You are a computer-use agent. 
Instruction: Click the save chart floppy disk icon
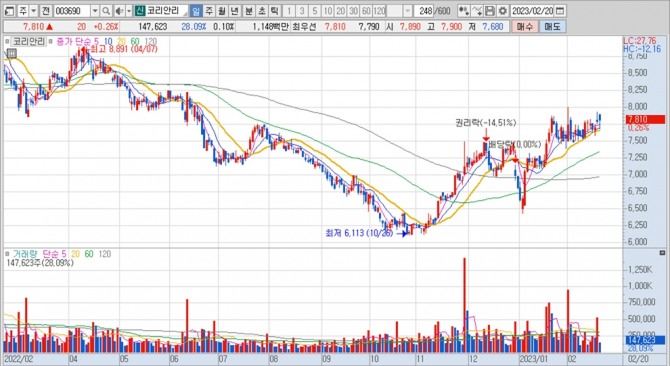(x=490, y=11)
